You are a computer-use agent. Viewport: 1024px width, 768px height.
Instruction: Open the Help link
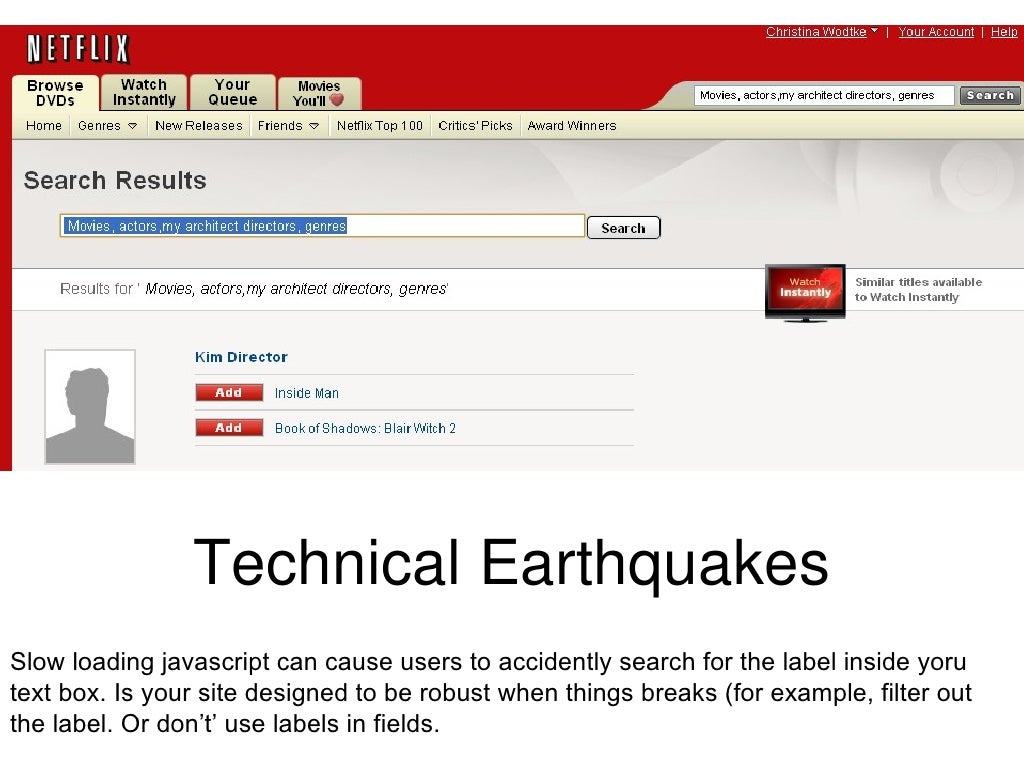(x=1004, y=31)
